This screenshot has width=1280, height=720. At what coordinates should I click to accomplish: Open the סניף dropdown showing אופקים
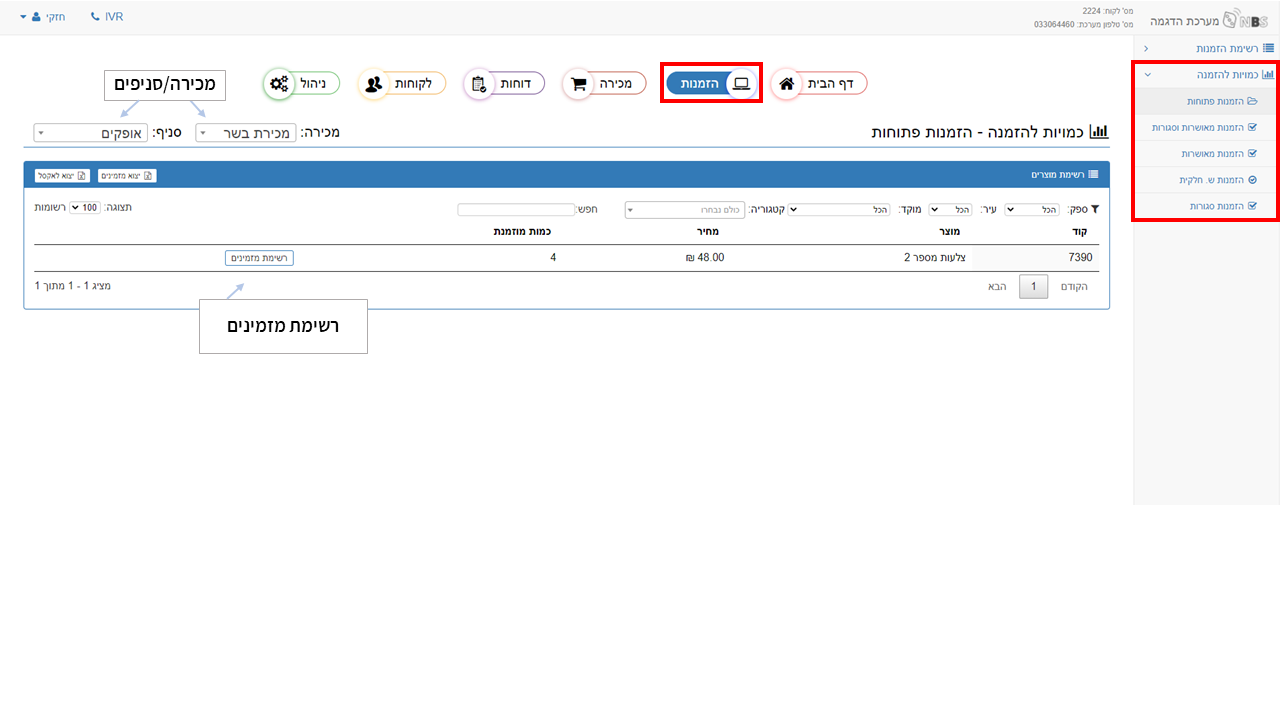(x=90, y=133)
